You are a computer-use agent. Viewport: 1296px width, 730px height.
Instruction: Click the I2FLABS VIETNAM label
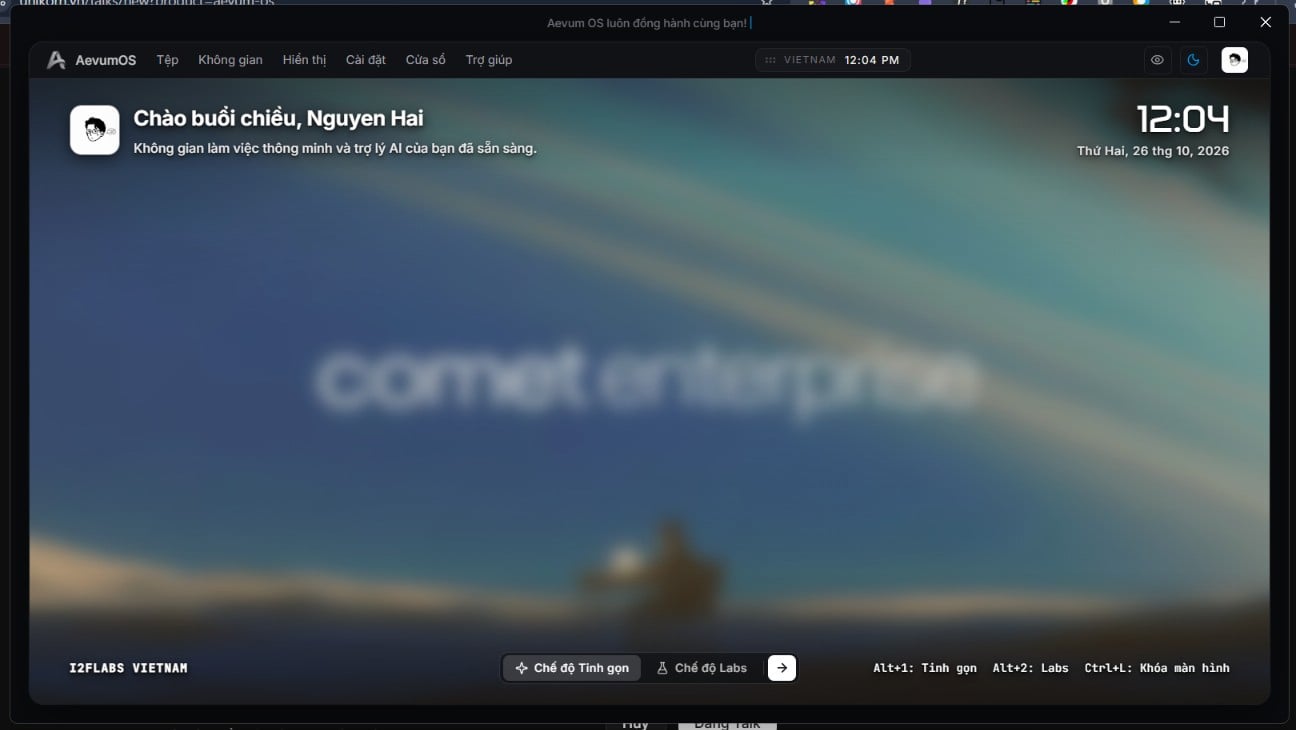(128, 668)
